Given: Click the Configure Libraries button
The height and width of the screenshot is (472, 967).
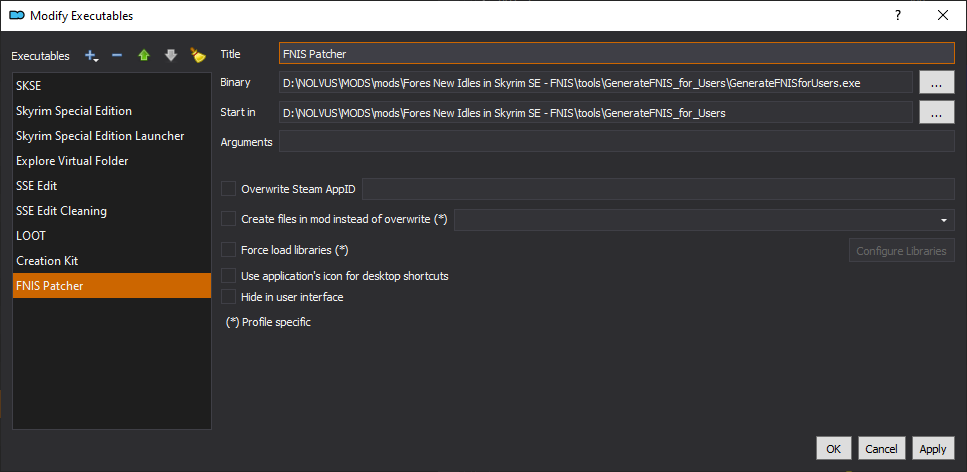Looking at the screenshot, I should 901,250.
